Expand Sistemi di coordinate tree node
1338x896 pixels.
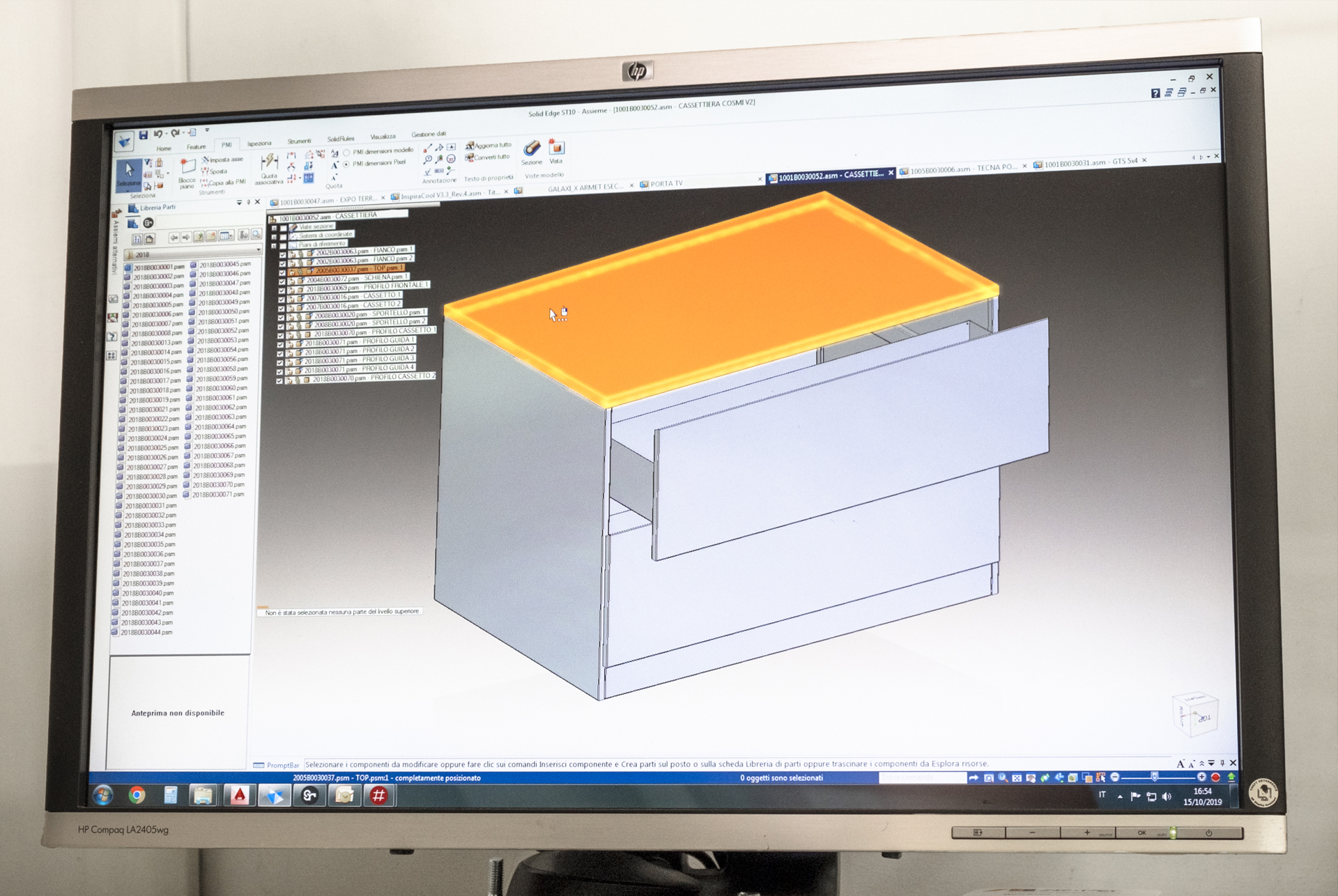coord(275,238)
